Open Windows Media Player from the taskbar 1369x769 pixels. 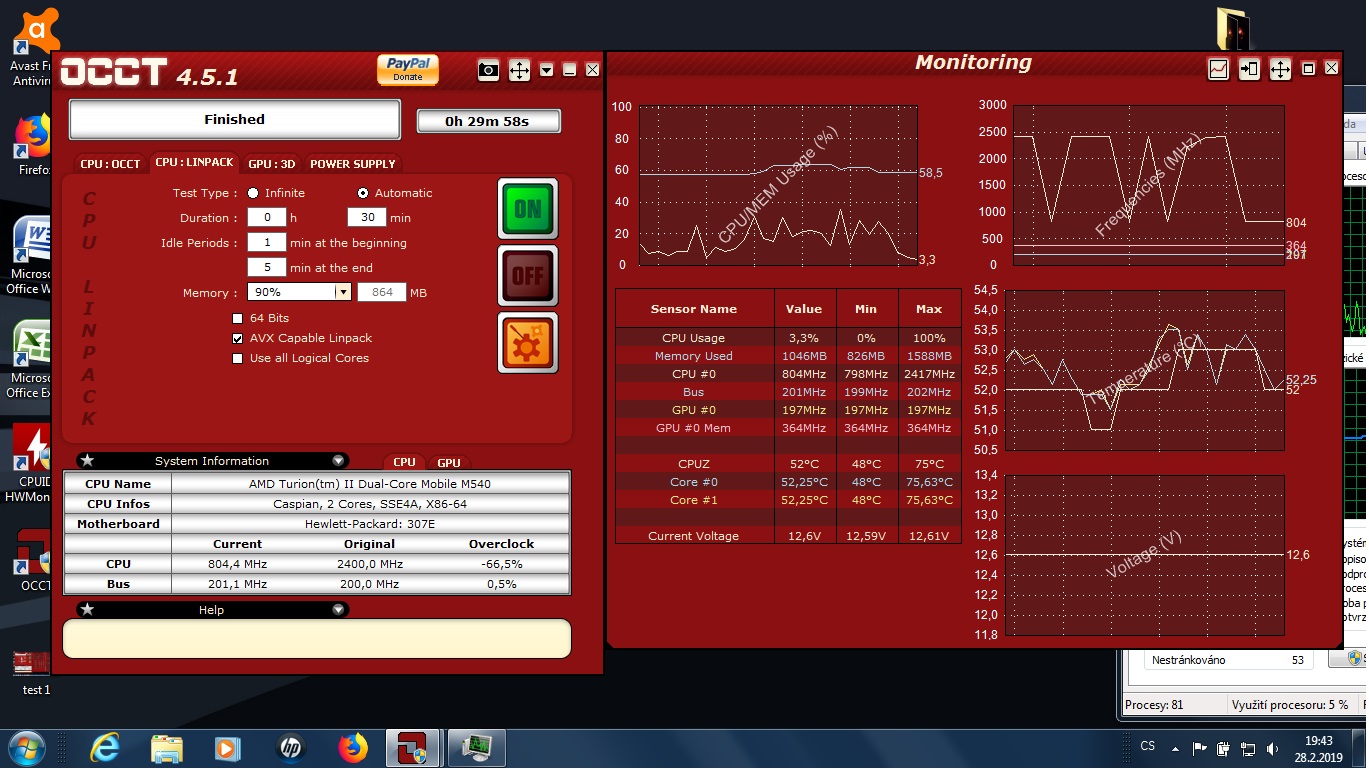228,748
